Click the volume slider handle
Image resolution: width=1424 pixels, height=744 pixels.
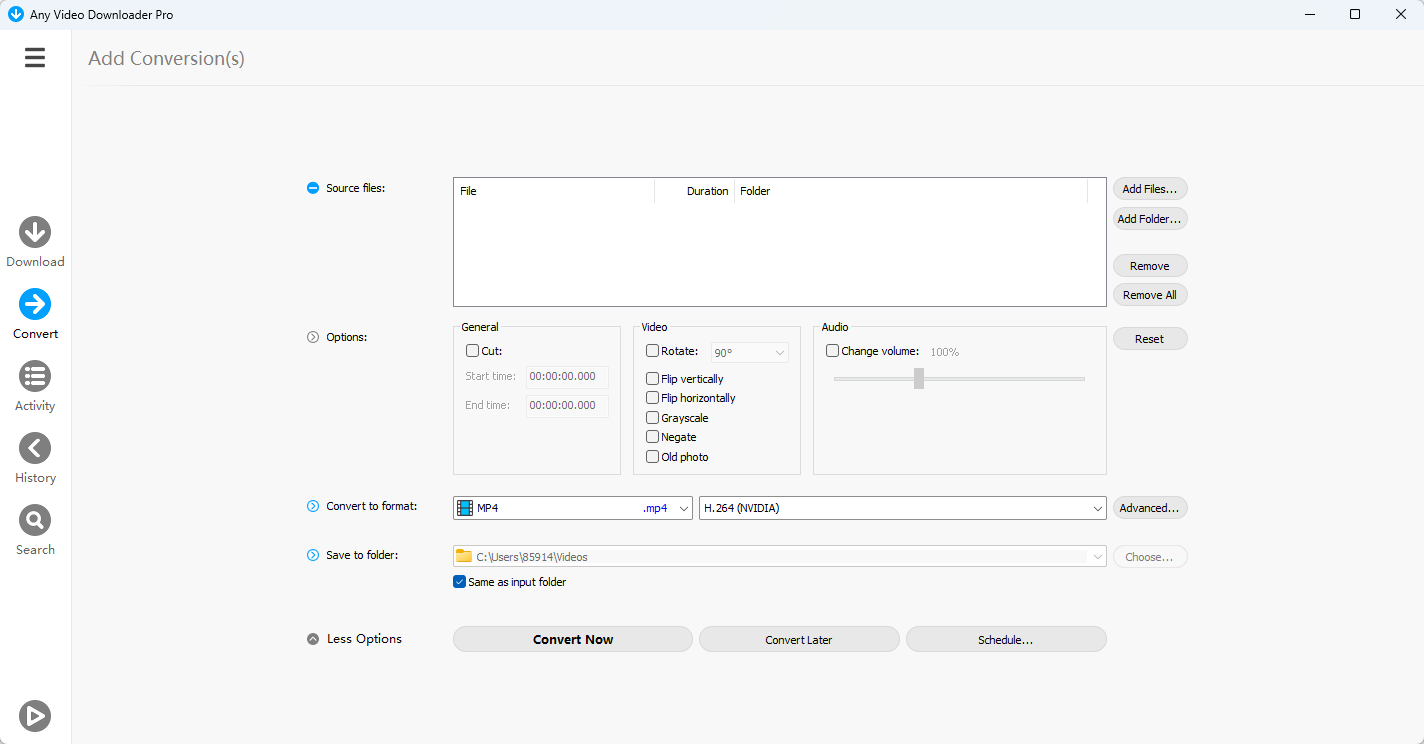918,378
